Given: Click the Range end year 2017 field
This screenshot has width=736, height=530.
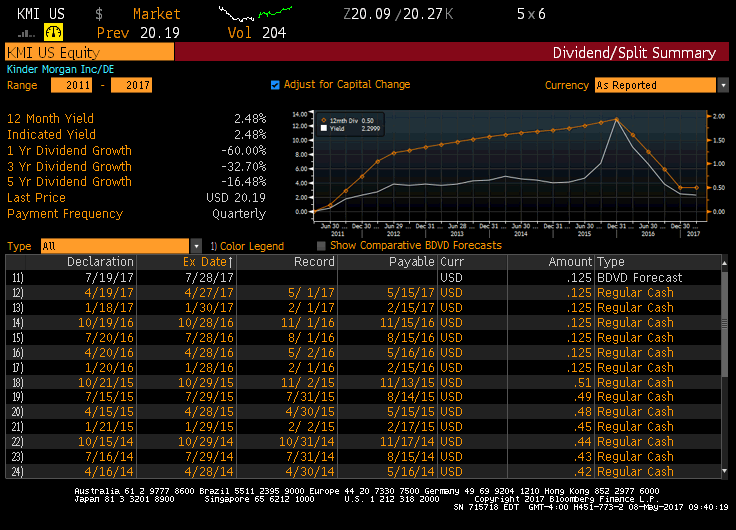Looking at the screenshot, I should 131,85.
